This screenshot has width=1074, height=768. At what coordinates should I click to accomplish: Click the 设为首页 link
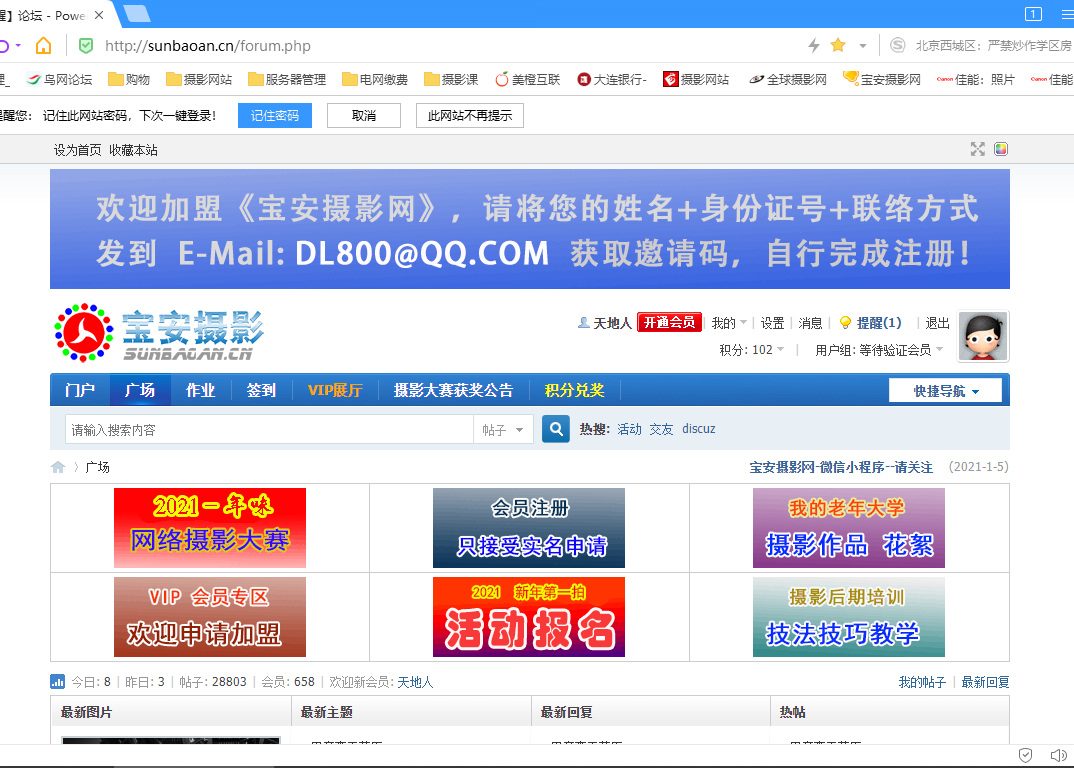pyautogui.click(x=77, y=150)
